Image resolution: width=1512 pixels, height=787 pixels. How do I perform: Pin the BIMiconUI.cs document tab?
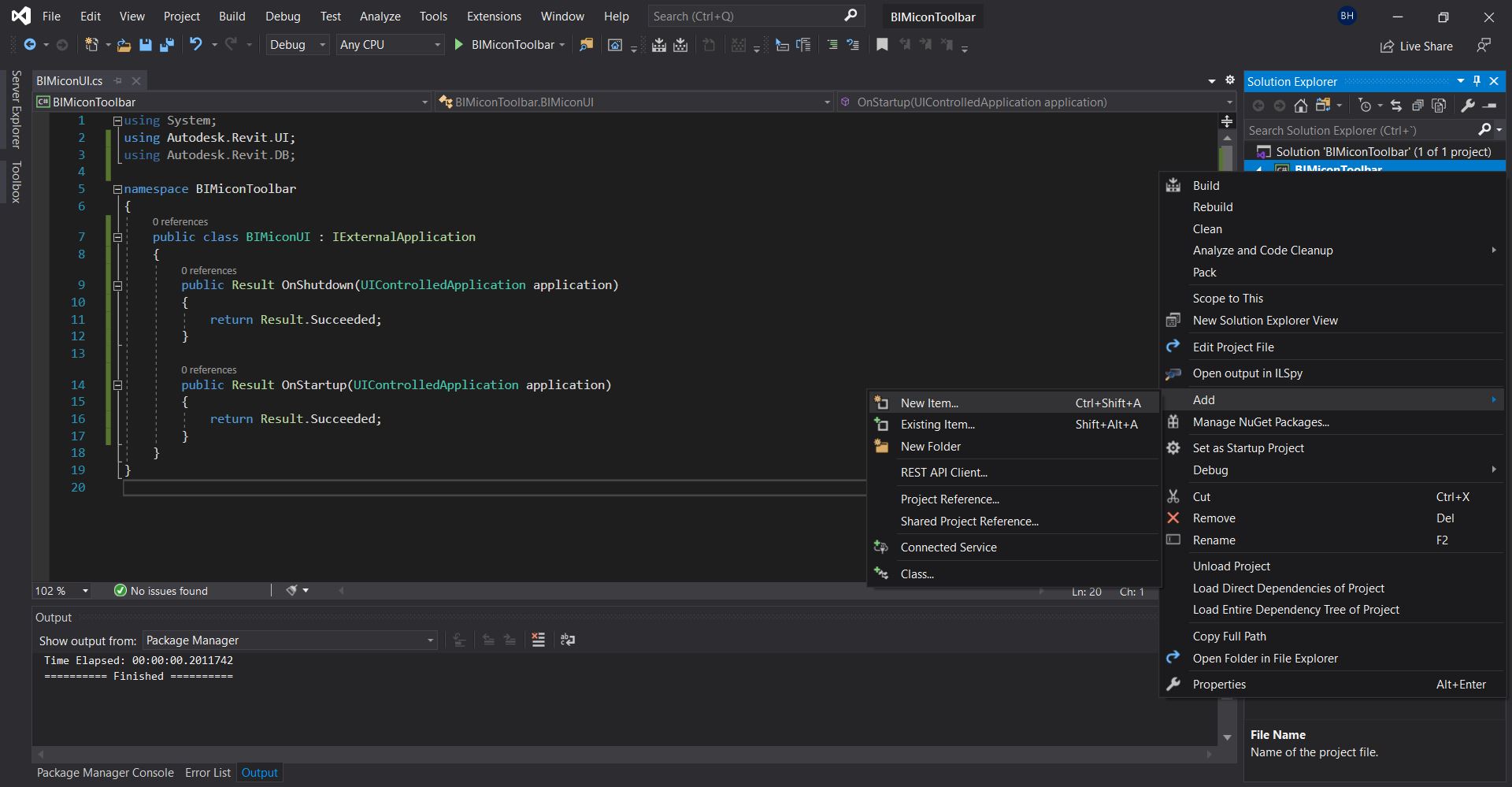click(118, 80)
